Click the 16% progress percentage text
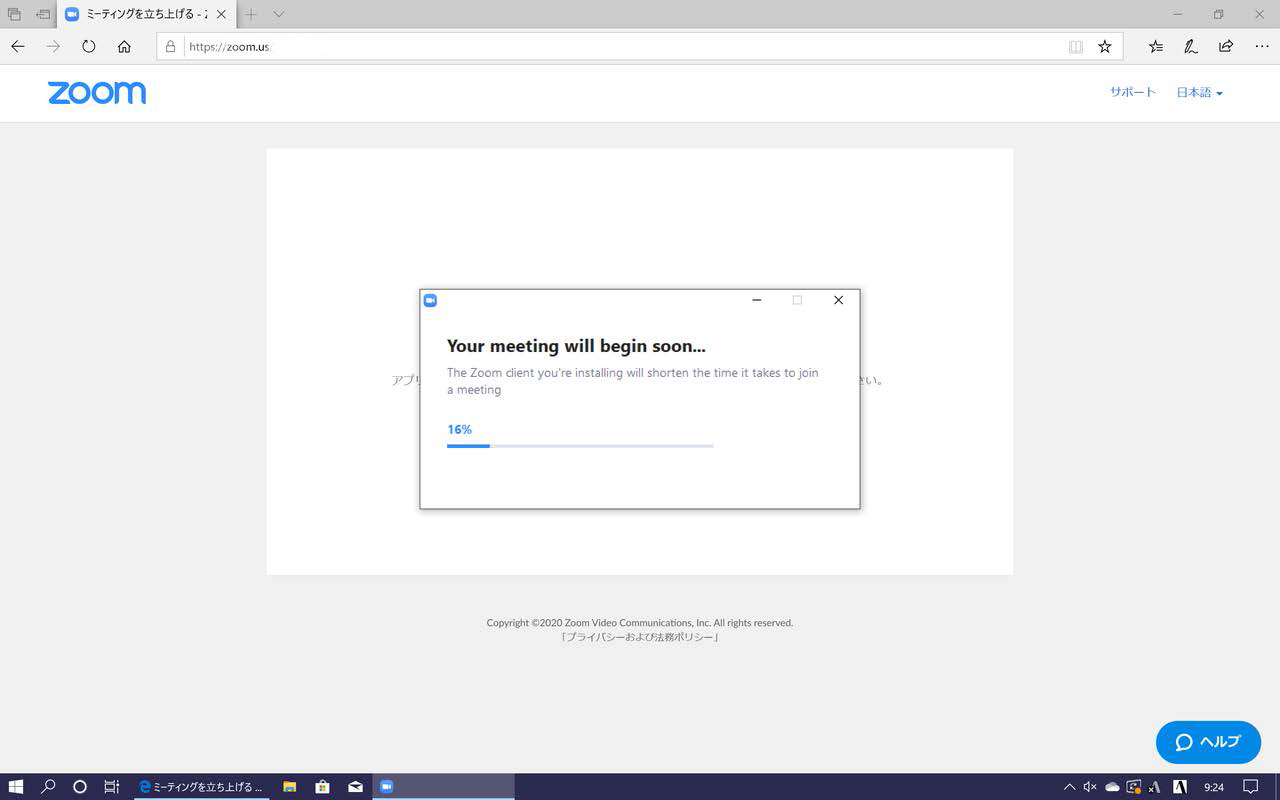Image resolution: width=1280 pixels, height=800 pixels. point(459,429)
